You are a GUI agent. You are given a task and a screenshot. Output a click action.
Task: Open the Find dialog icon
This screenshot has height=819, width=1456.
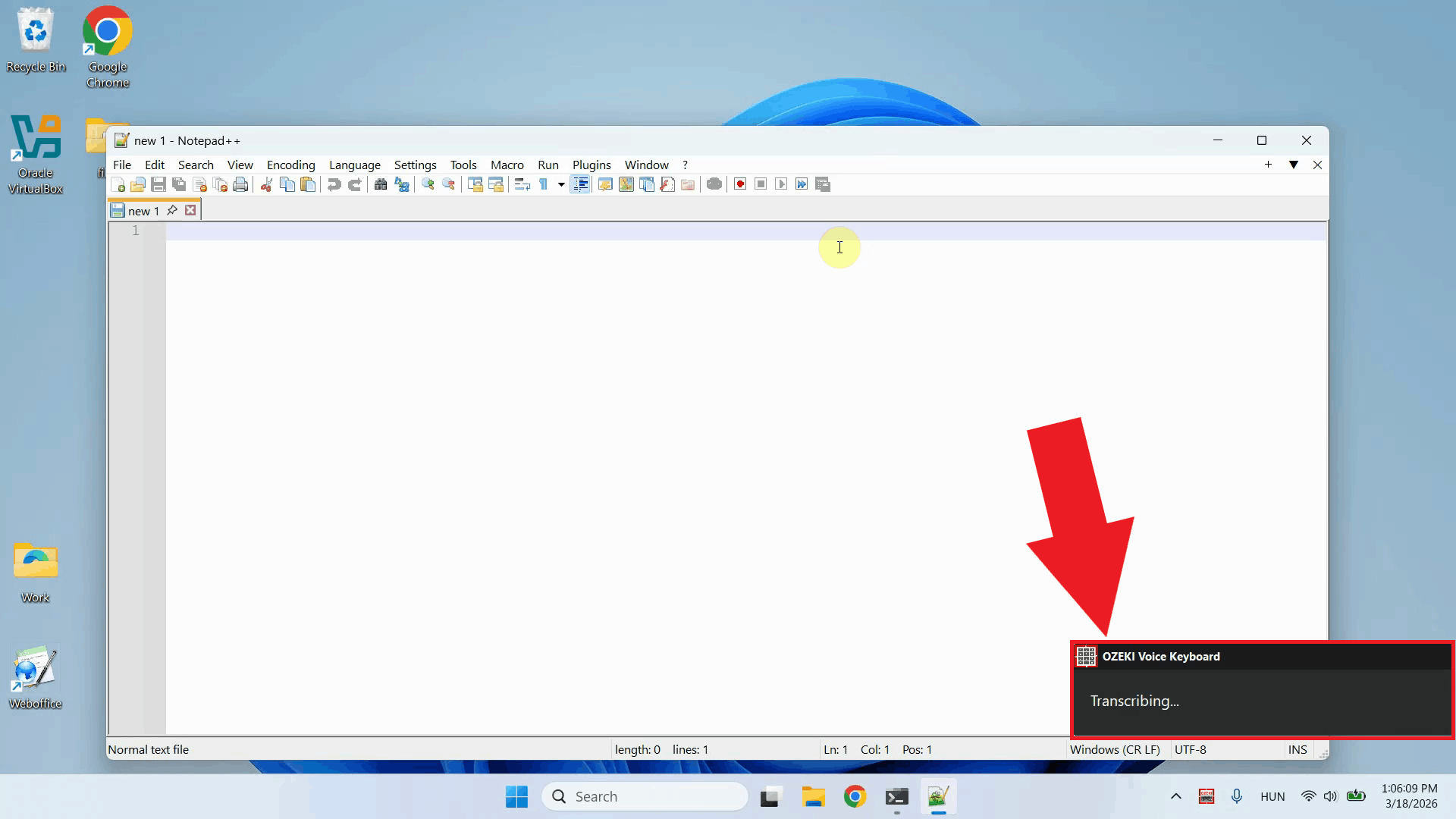click(380, 184)
